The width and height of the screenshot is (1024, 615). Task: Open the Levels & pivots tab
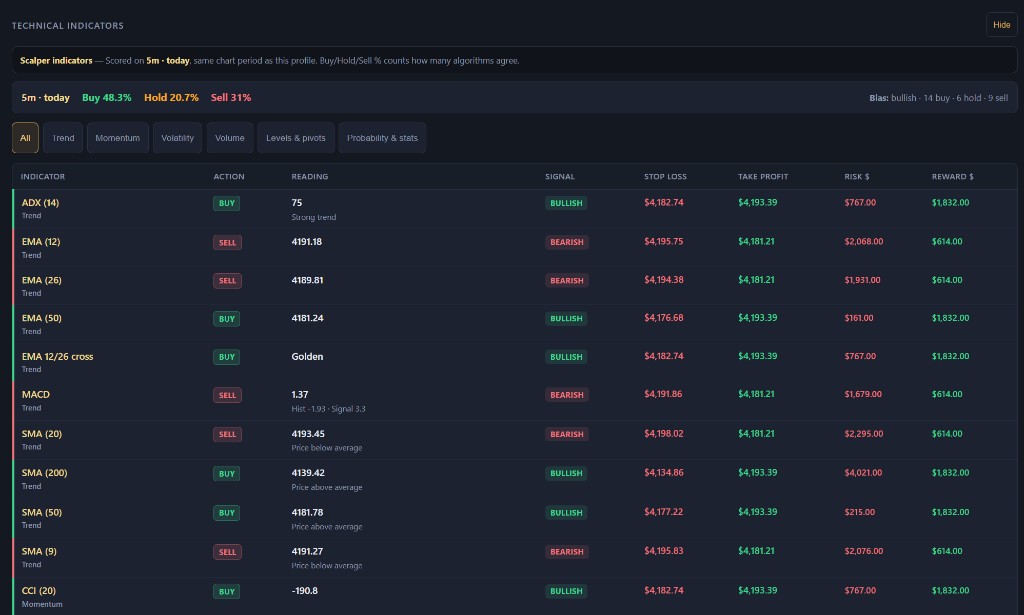[x=296, y=138]
